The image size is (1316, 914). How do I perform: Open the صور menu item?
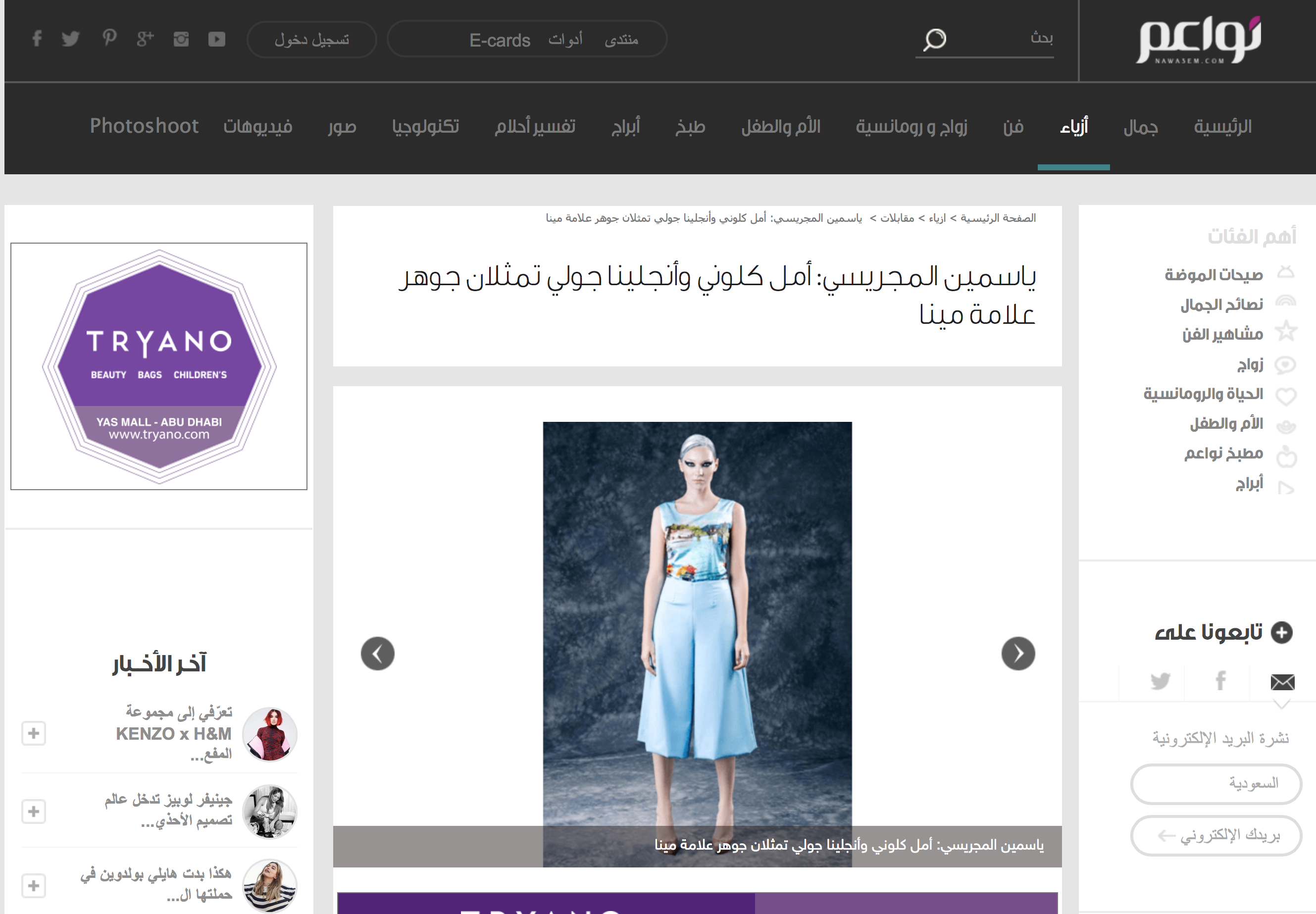[x=342, y=127]
